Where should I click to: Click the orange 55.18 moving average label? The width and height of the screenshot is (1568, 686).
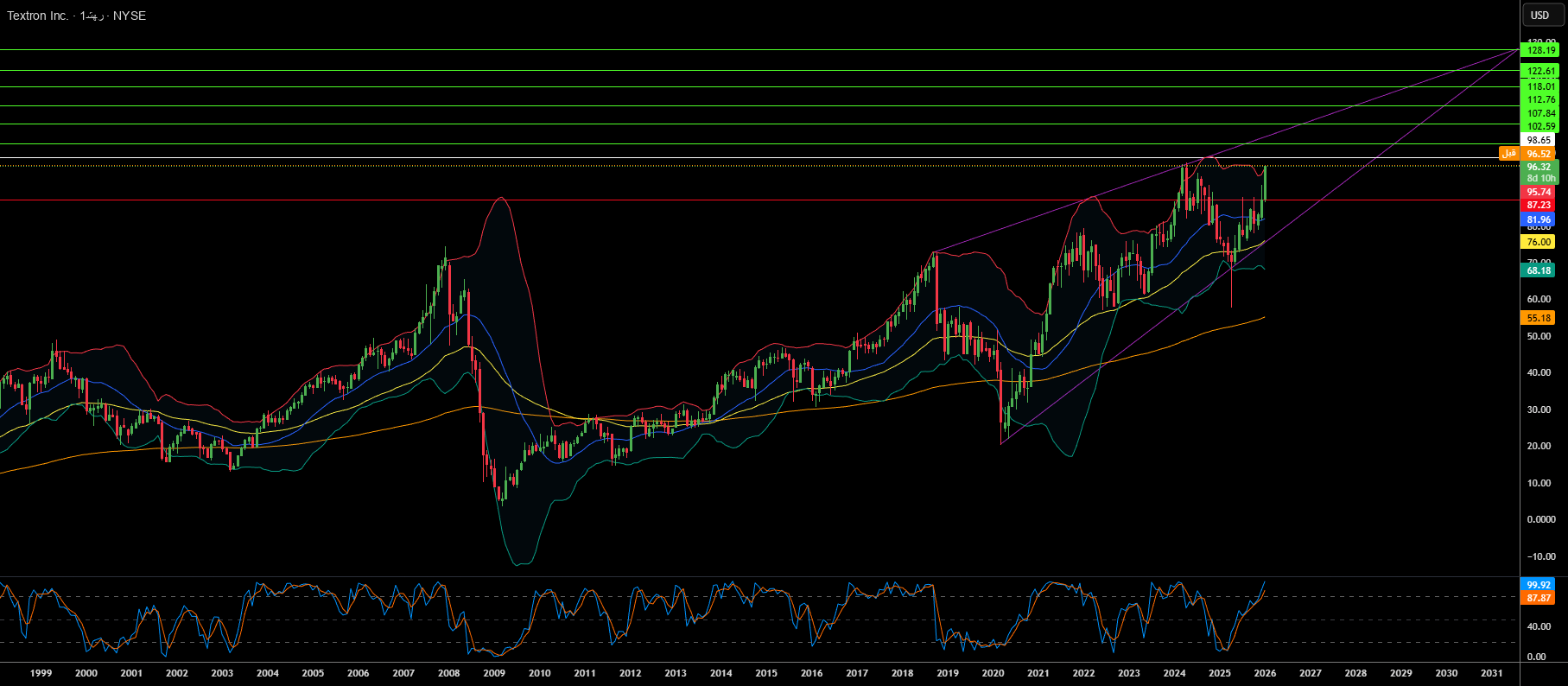pyautogui.click(x=1538, y=318)
